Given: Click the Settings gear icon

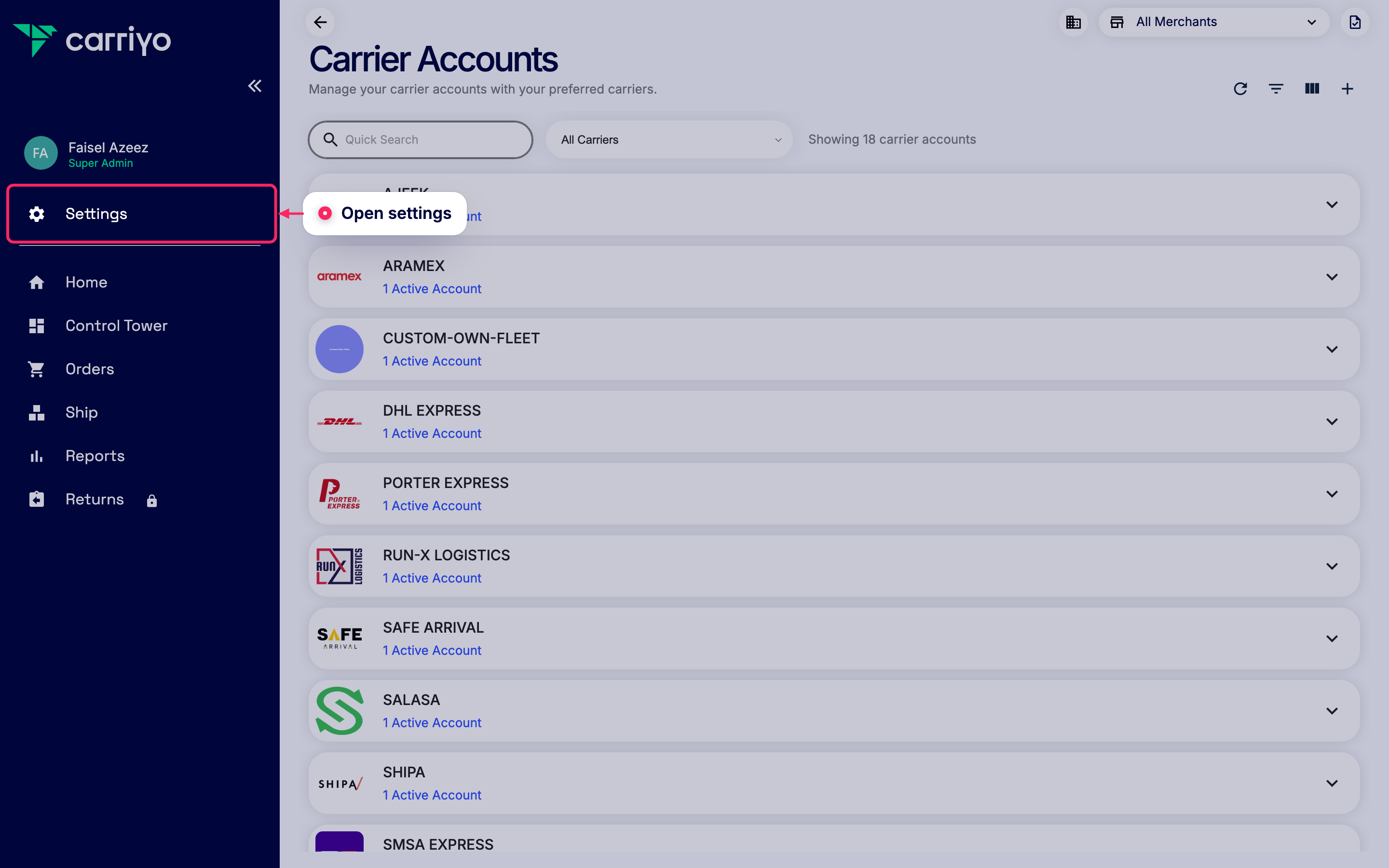Looking at the screenshot, I should click(37, 214).
